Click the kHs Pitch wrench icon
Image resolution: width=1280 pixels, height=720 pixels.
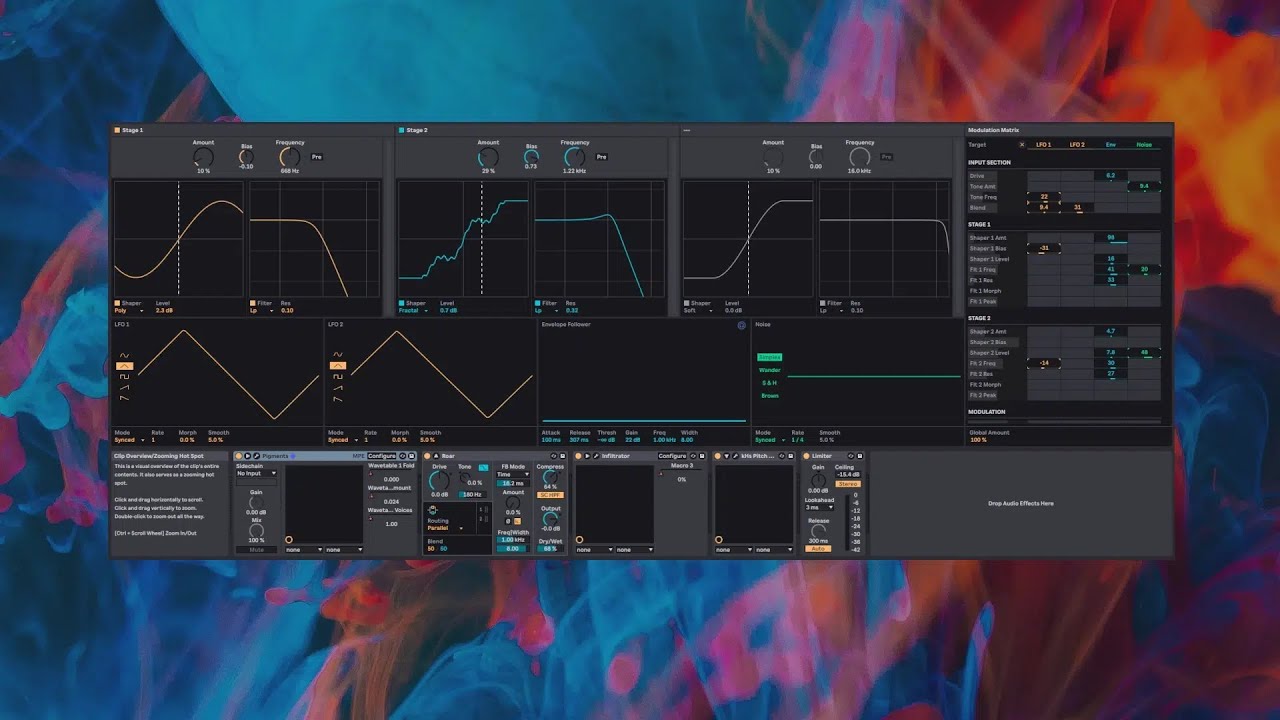tap(735, 456)
